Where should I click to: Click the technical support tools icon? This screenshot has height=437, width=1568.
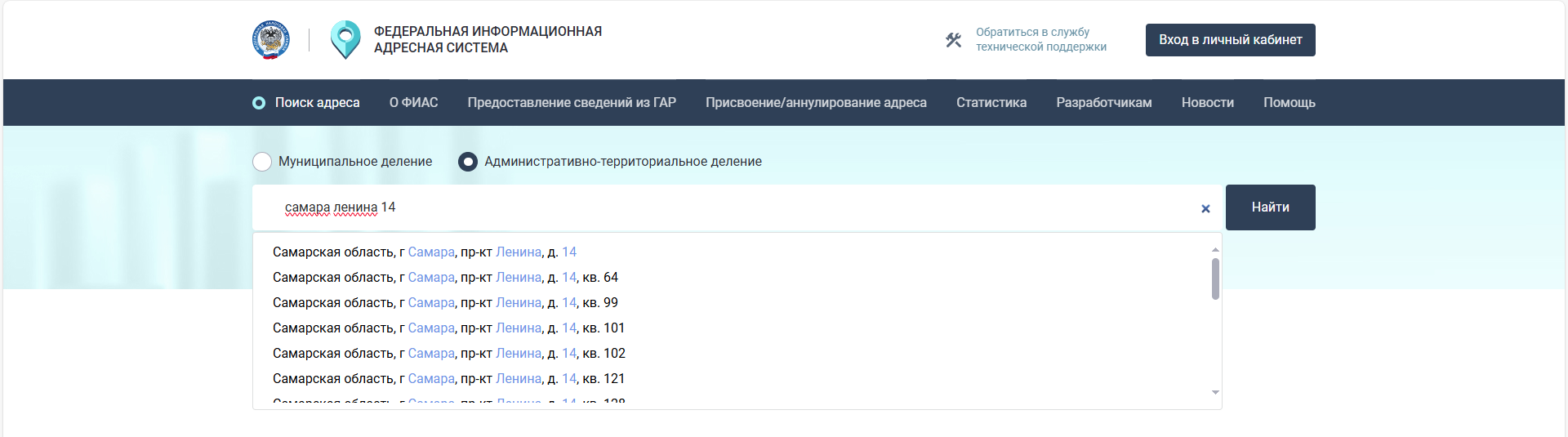[953, 40]
